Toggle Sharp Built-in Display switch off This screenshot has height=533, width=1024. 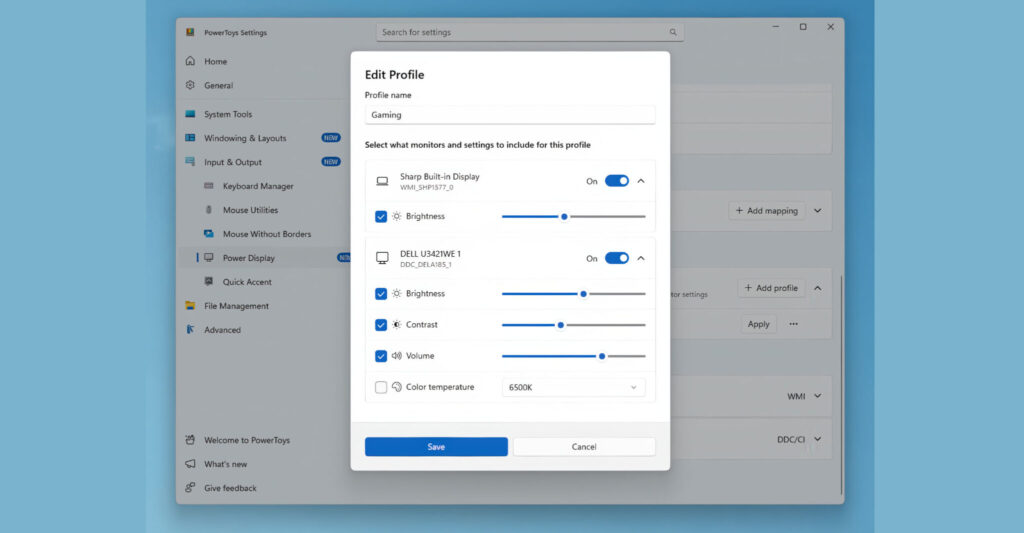click(616, 181)
